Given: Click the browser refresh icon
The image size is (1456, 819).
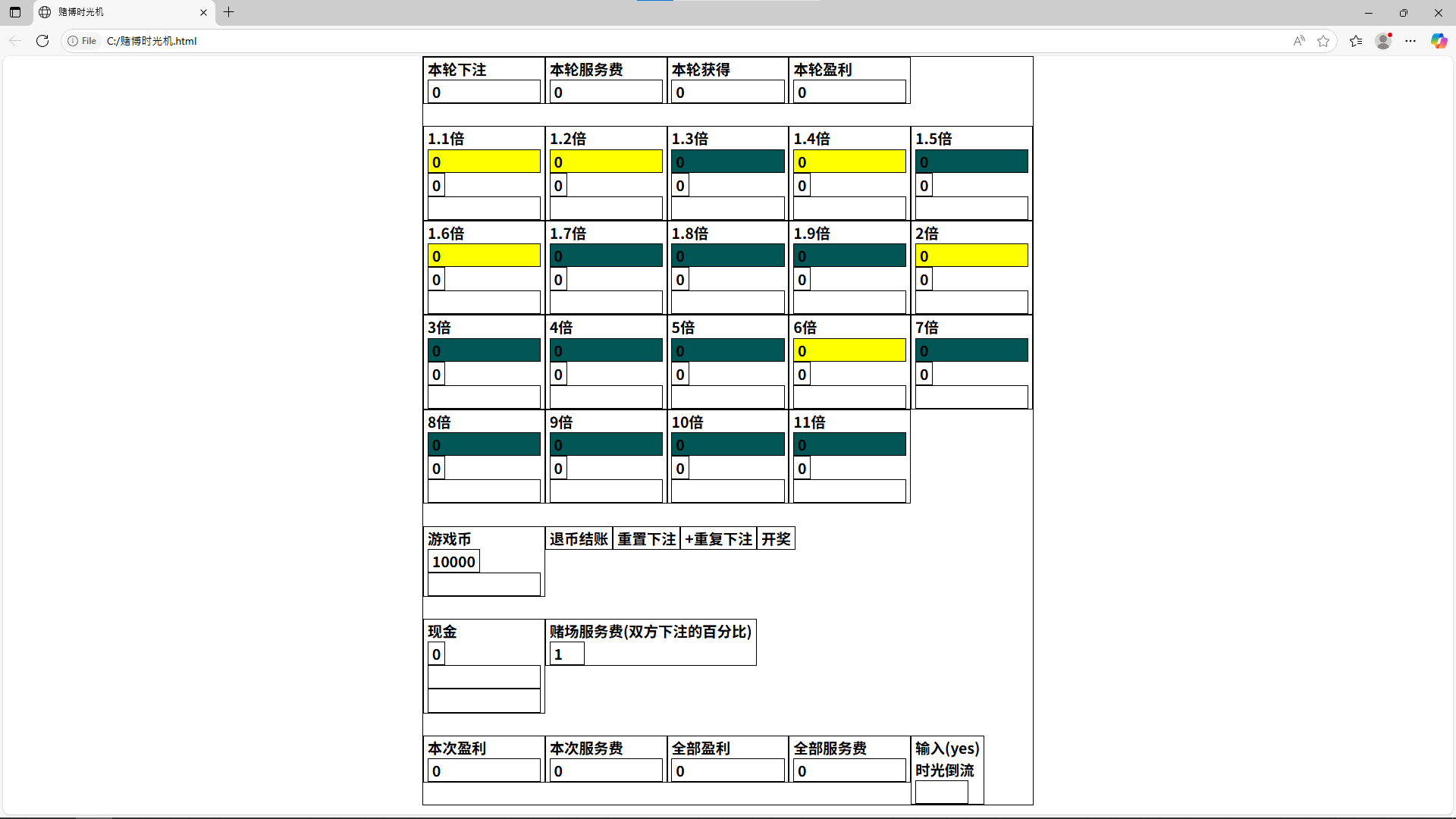Looking at the screenshot, I should (42, 41).
